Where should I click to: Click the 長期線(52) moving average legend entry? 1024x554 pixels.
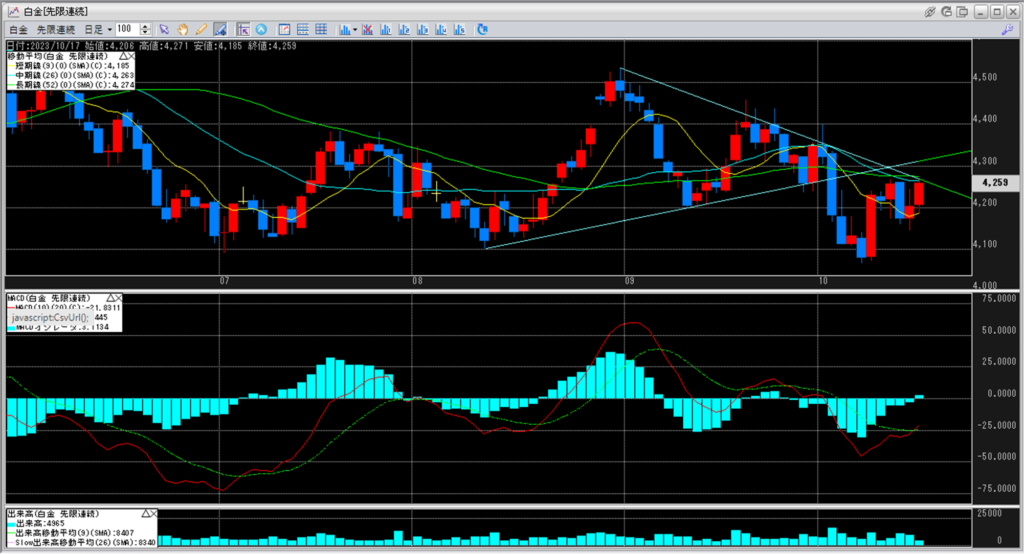[x=71, y=85]
